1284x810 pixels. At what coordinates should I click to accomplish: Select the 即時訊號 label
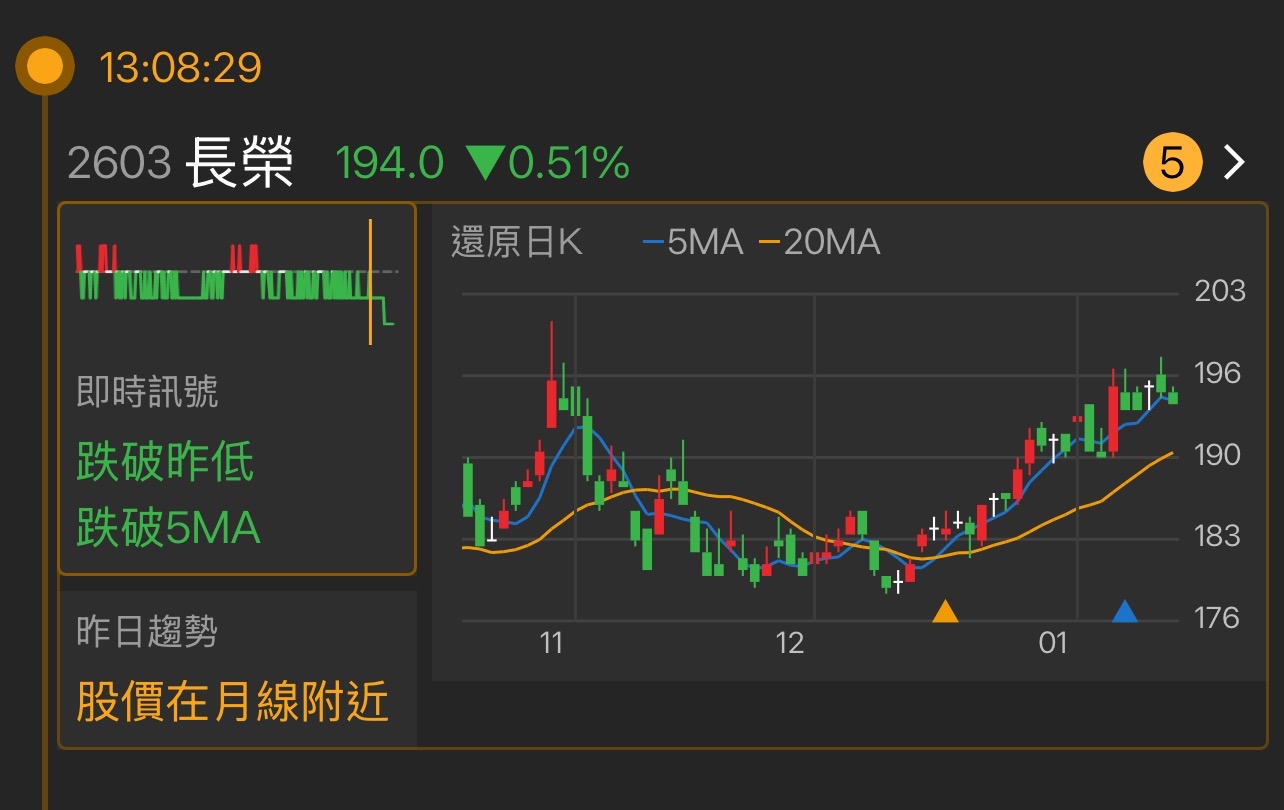(147, 392)
